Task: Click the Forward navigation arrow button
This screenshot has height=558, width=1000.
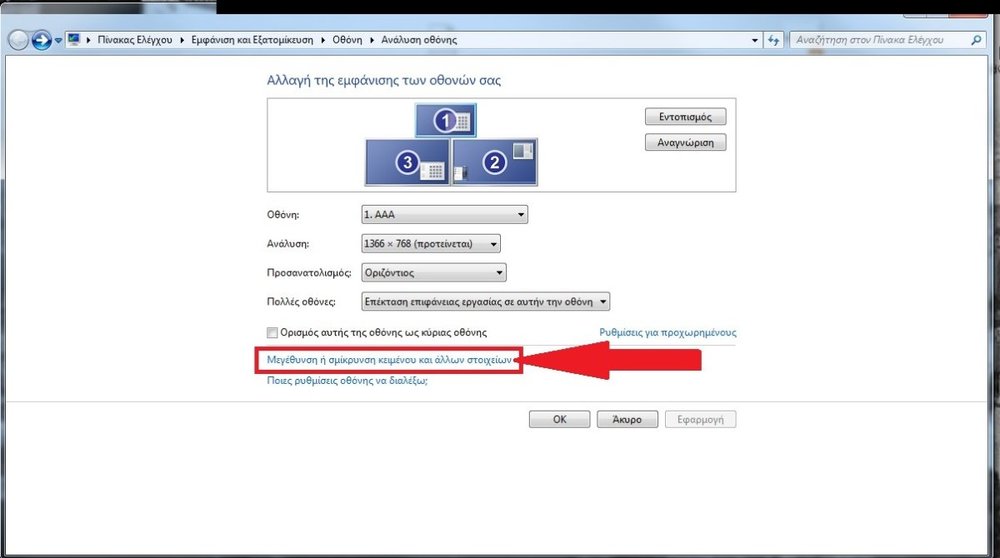Action: pyautogui.click(x=41, y=40)
